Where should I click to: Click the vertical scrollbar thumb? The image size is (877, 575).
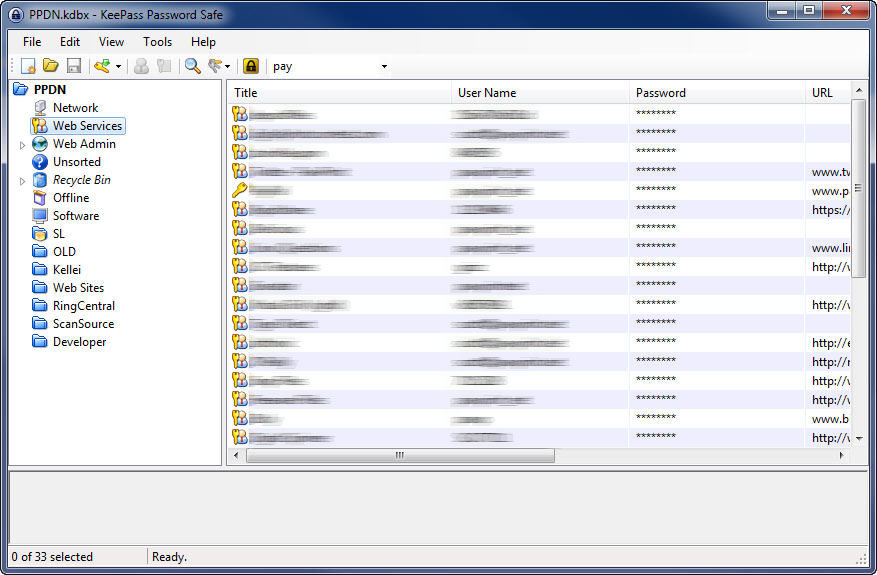858,189
